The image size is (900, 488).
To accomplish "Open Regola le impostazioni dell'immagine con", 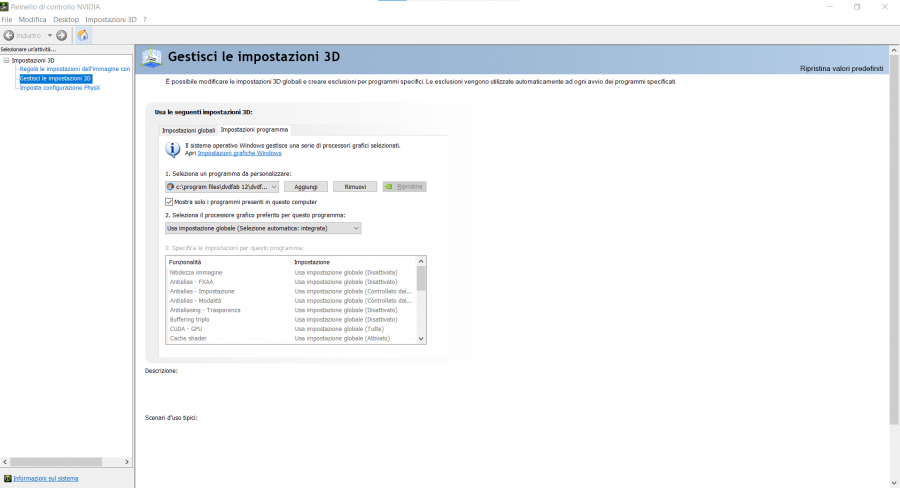I will 75,69.
